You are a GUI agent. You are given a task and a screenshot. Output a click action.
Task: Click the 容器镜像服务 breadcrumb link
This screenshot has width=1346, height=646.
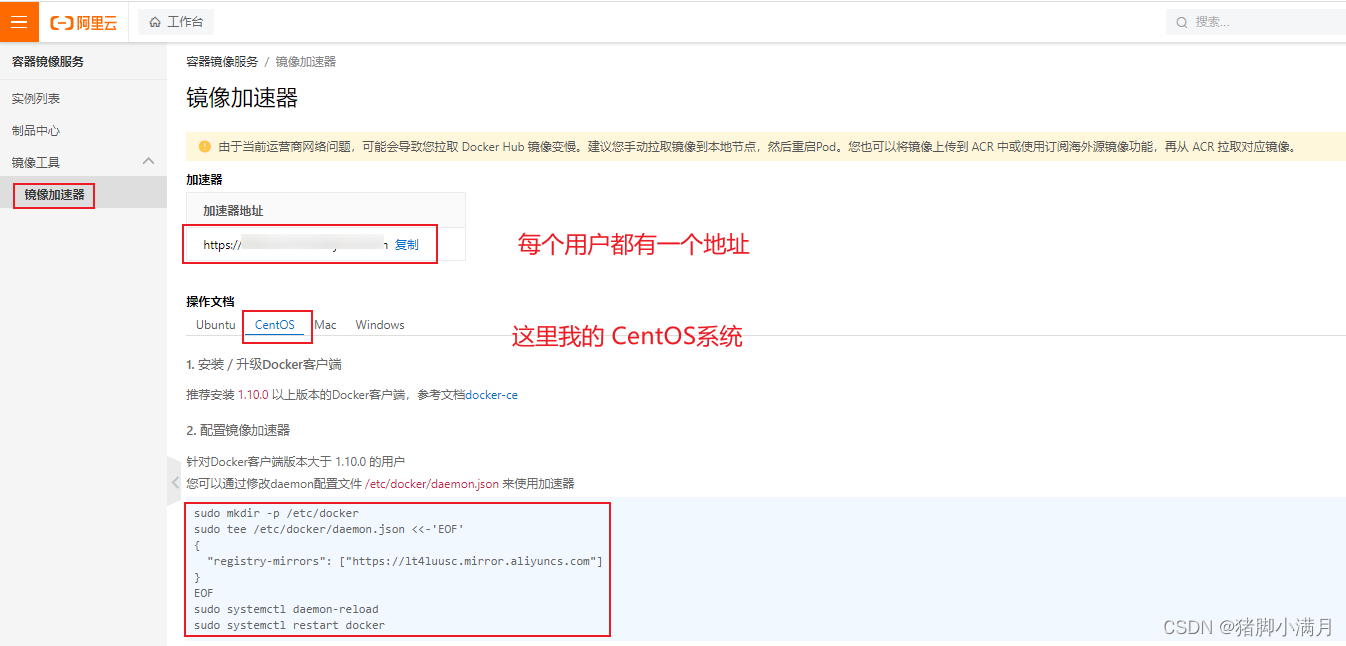tap(222, 62)
